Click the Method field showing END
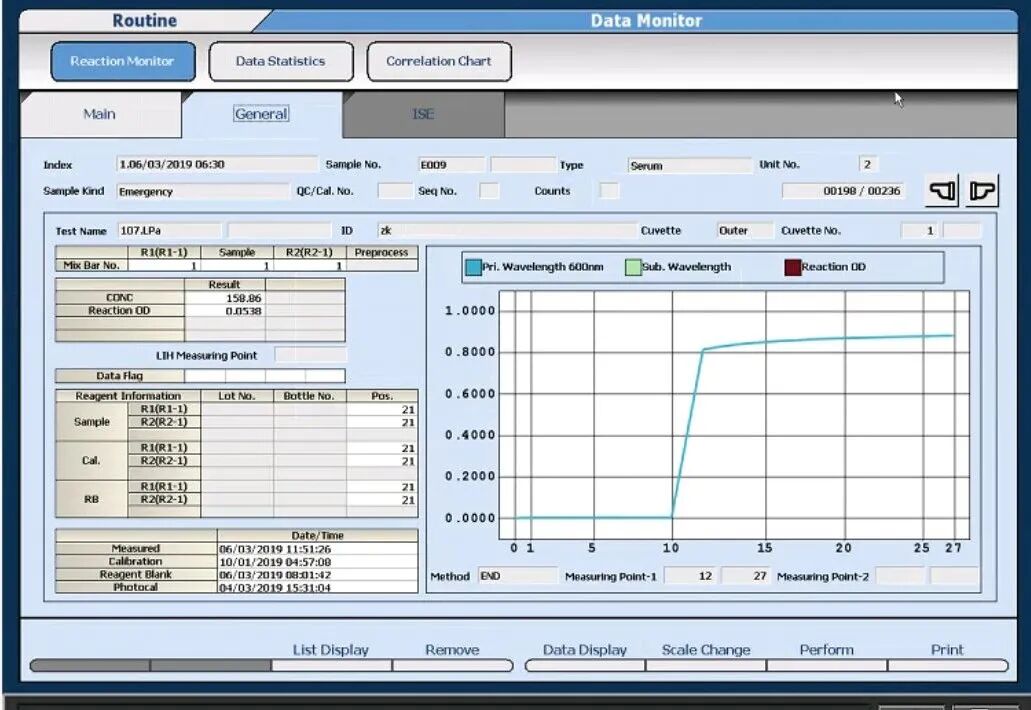 coord(517,577)
